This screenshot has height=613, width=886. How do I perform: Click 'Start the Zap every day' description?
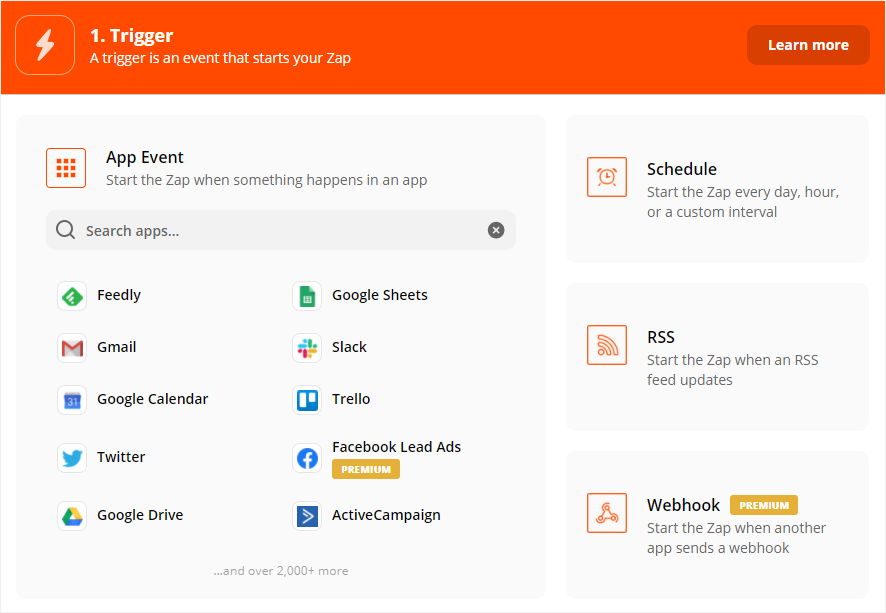tap(743, 202)
